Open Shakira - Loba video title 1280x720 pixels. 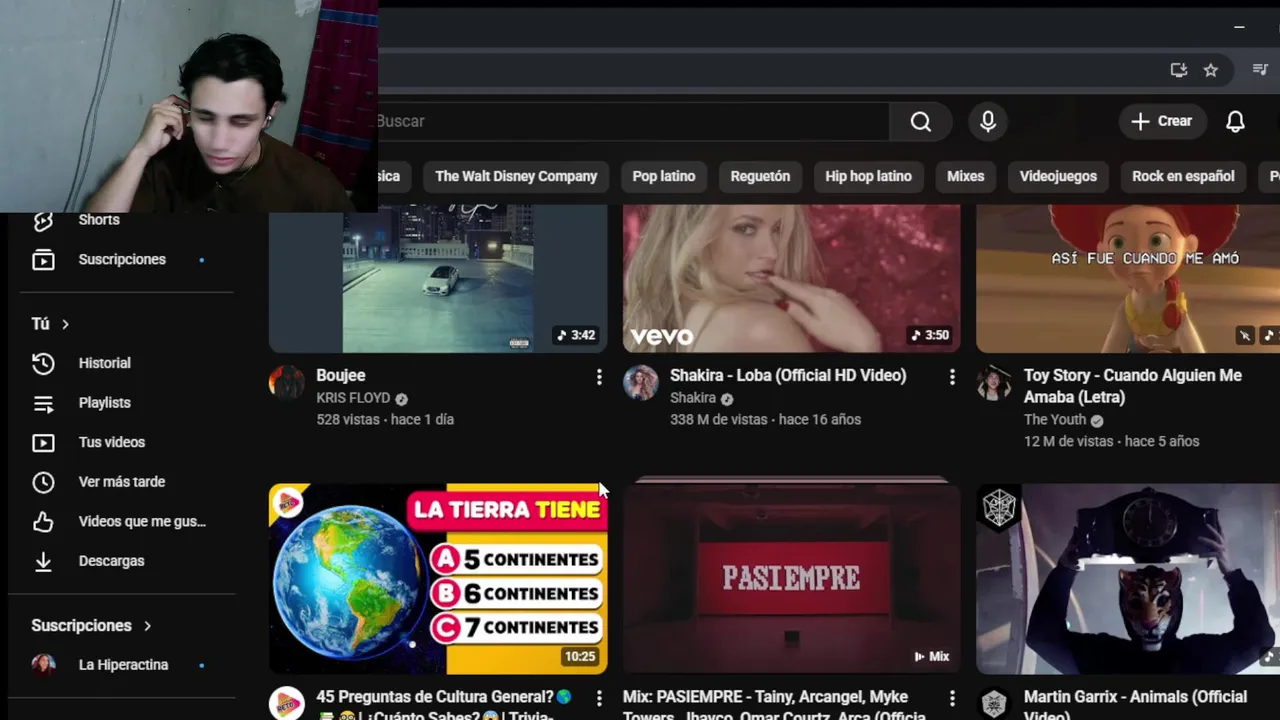(x=788, y=375)
